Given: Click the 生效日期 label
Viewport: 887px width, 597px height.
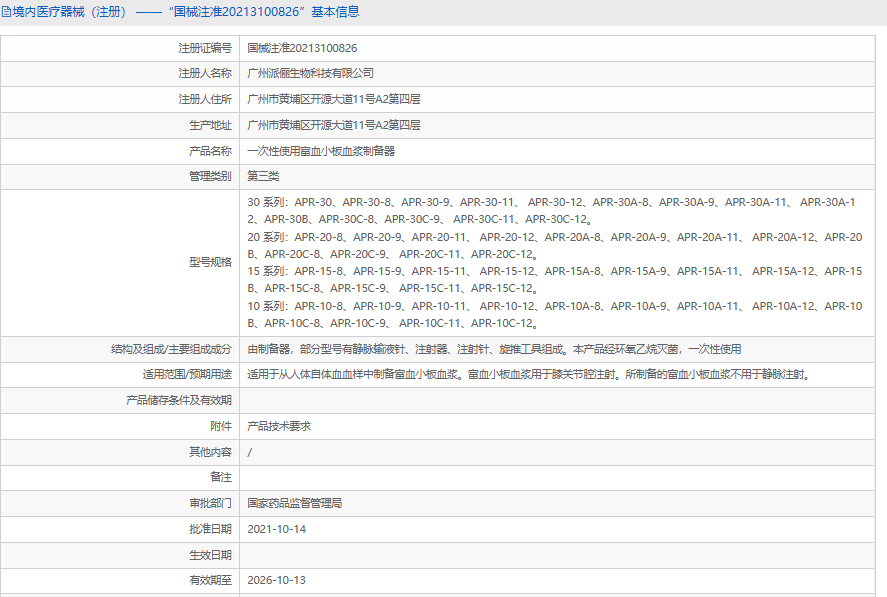Looking at the screenshot, I should [x=210, y=556].
